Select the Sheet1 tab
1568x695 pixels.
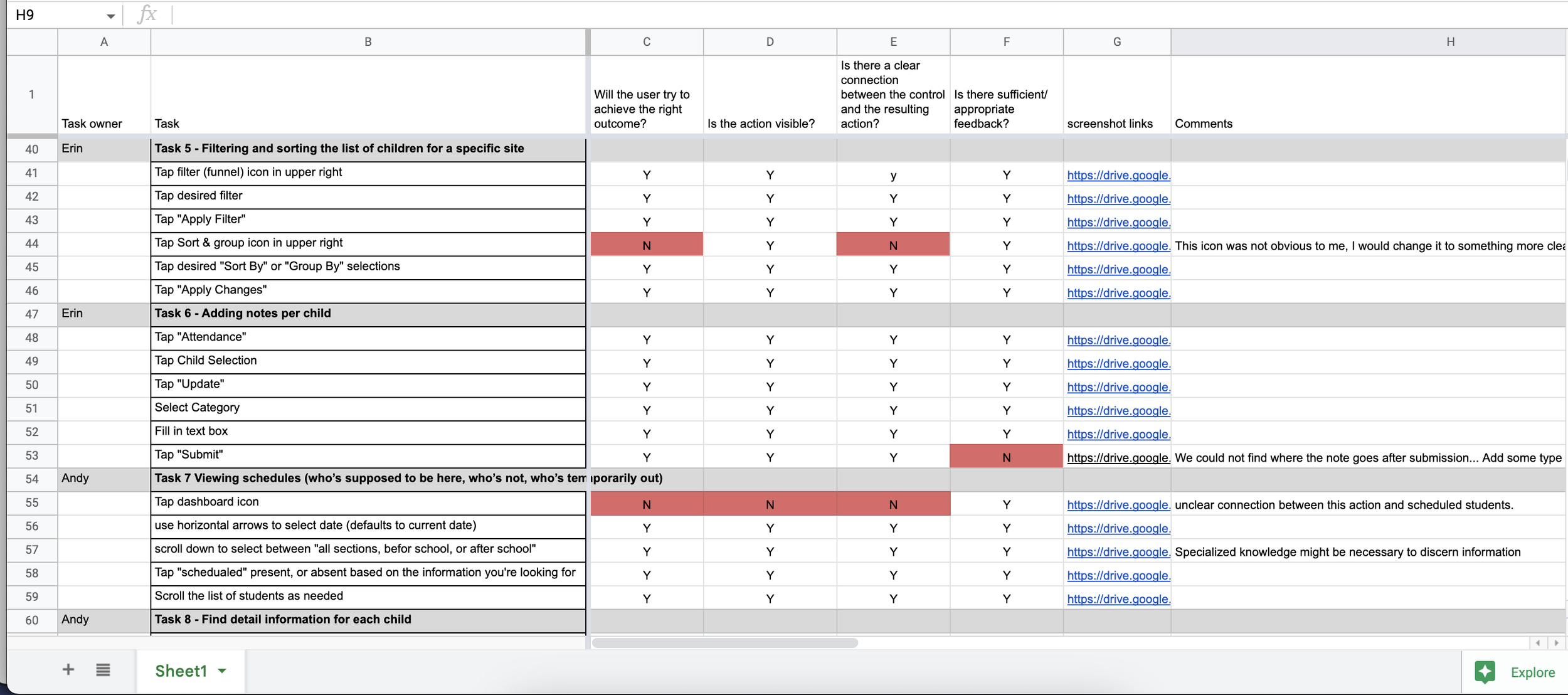pyautogui.click(x=181, y=671)
